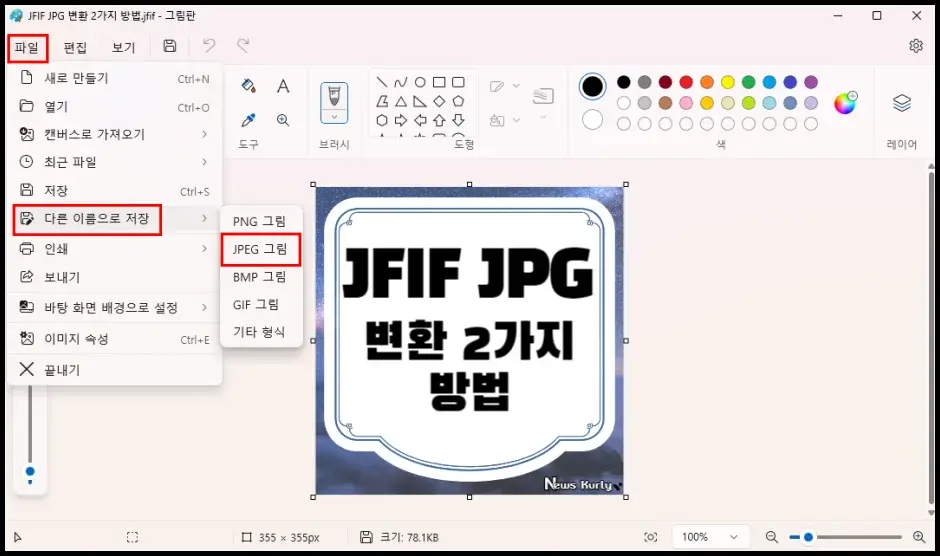
Task: Select the Fill bucket tool
Action: (249, 86)
